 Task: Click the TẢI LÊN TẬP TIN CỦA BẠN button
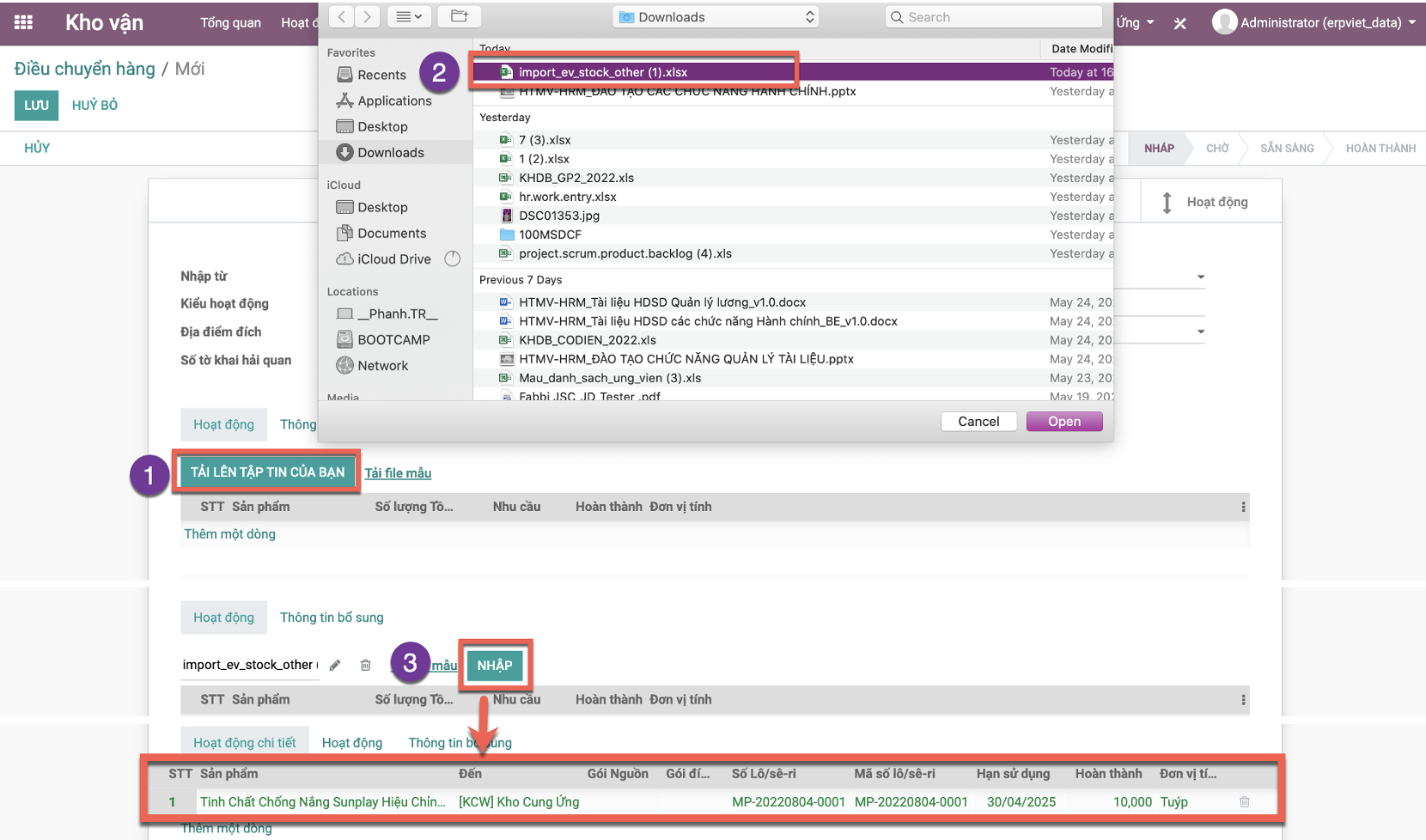pos(267,472)
